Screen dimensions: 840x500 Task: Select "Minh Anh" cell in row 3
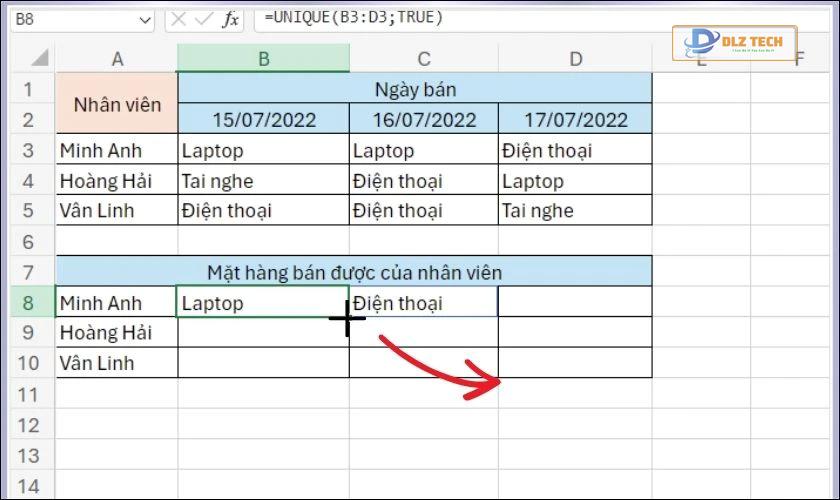[117, 150]
